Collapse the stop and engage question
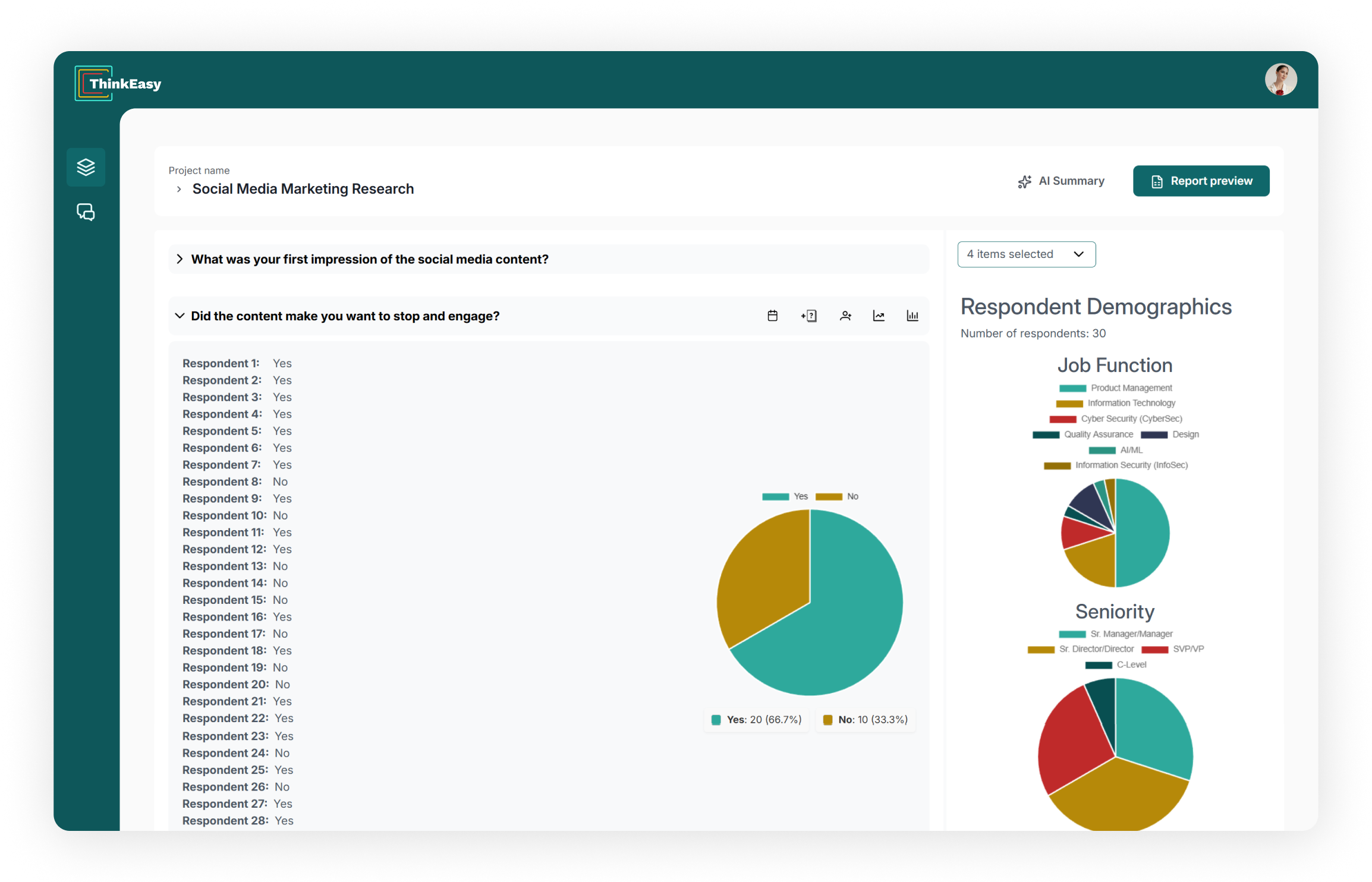The height and width of the screenshot is (882, 1372). (x=180, y=316)
